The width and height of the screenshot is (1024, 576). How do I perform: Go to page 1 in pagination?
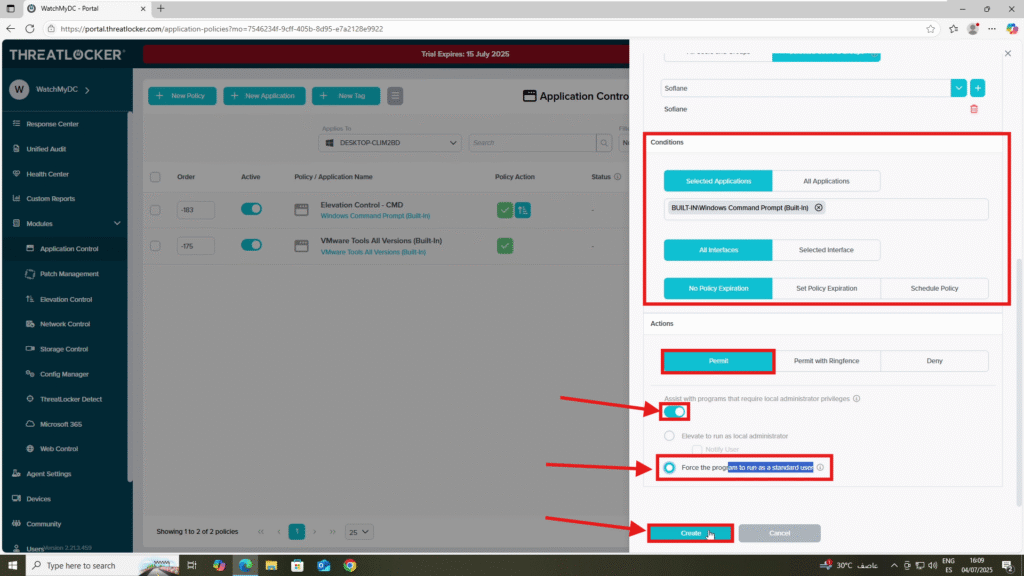coord(296,532)
